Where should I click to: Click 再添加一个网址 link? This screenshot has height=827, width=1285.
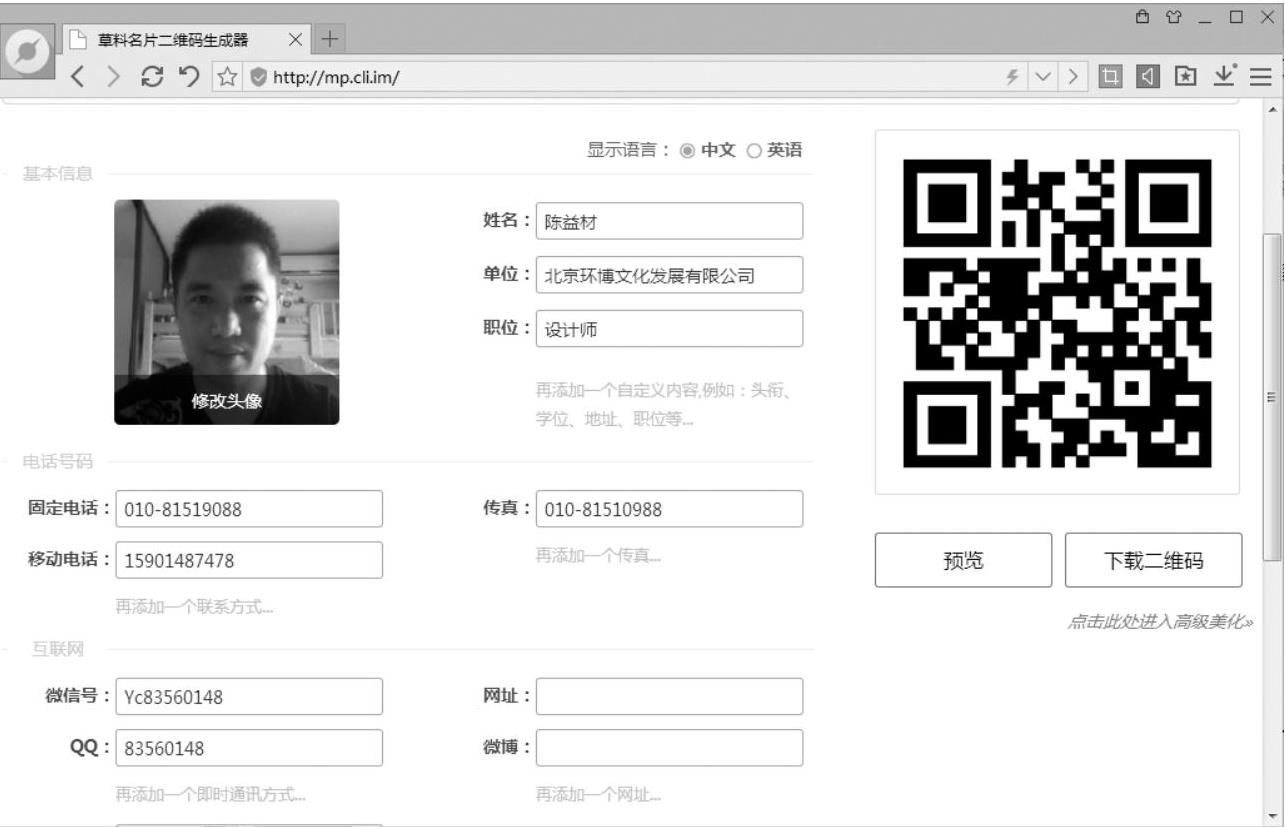598,795
